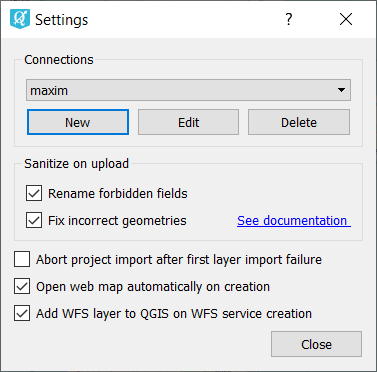Open the maxim connections dropdown
This screenshot has width=377, height=372.
[x=188, y=90]
